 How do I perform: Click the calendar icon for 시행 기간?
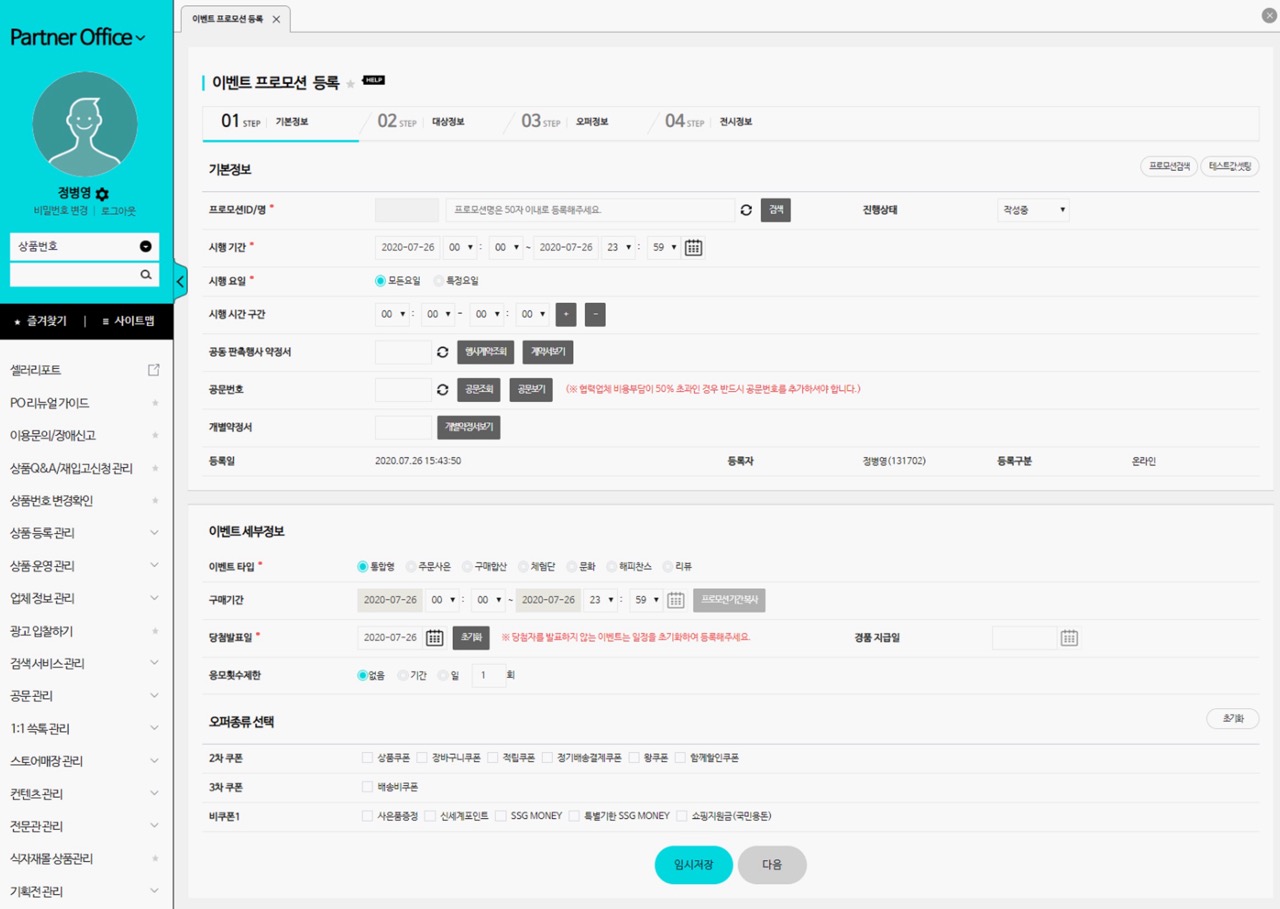694,247
